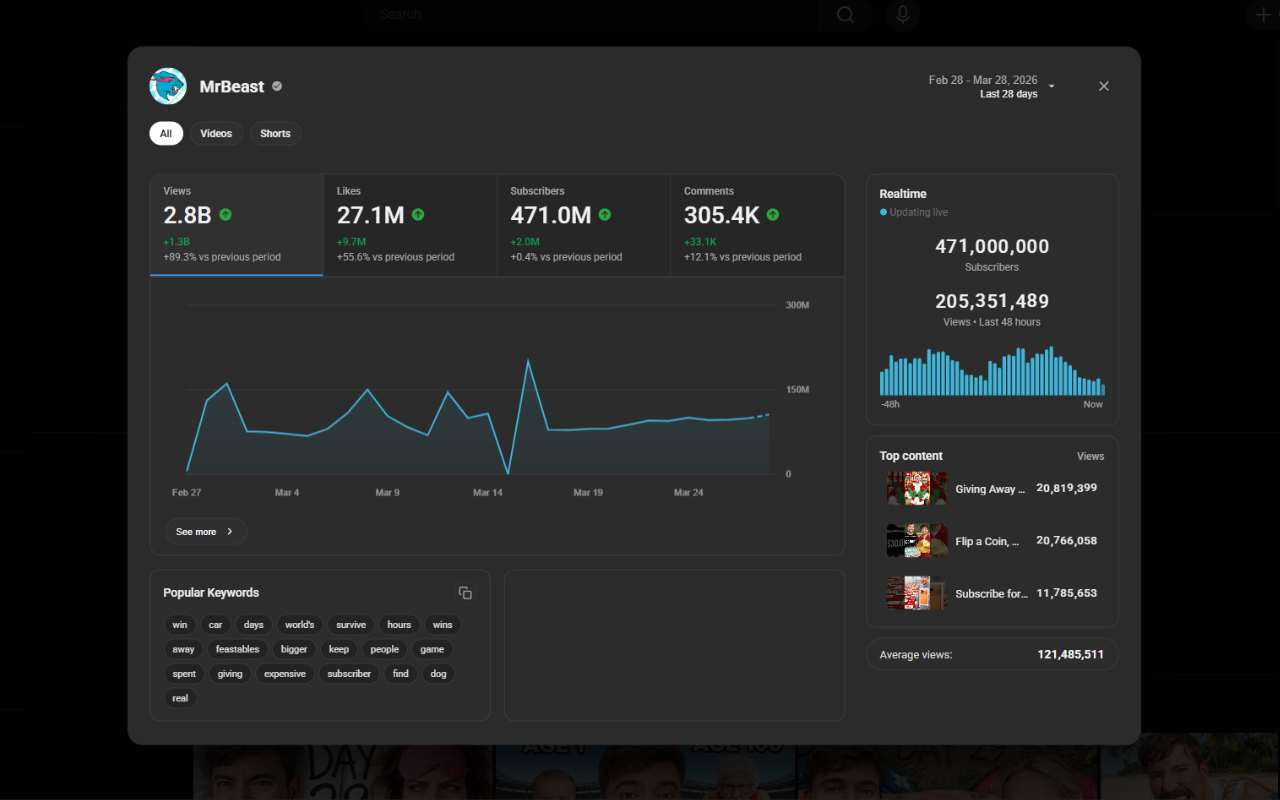
Task: Click the 'keep' keyword chip
Action: [339, 649]
